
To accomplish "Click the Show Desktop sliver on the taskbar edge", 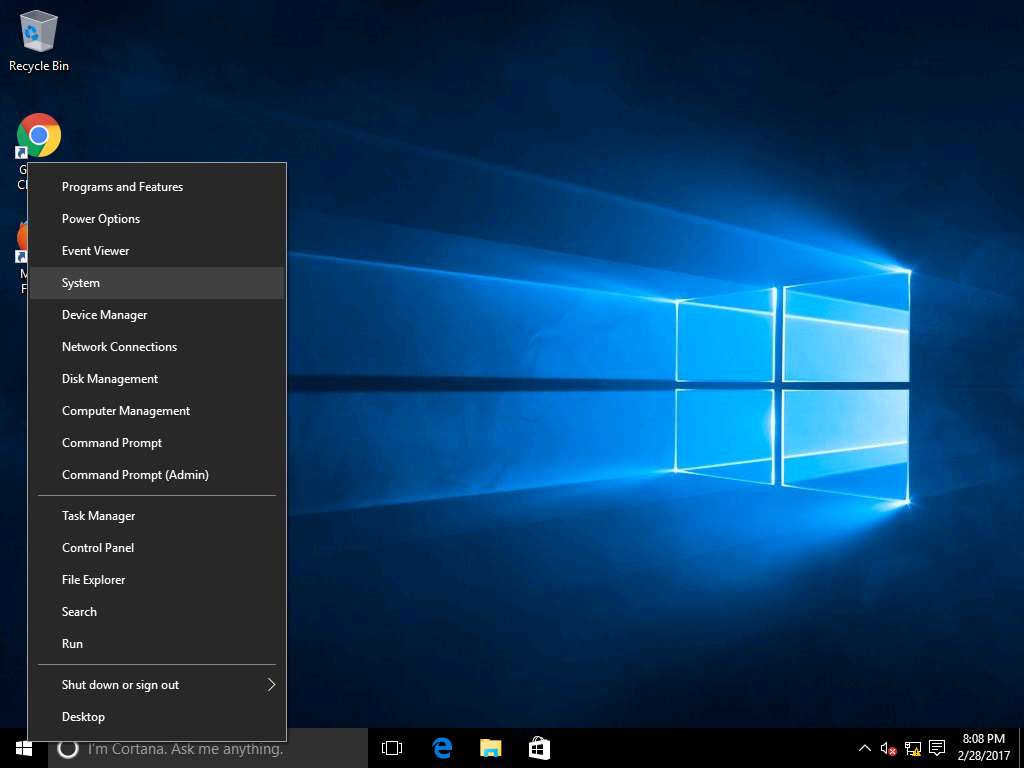I will (1021, 748).
